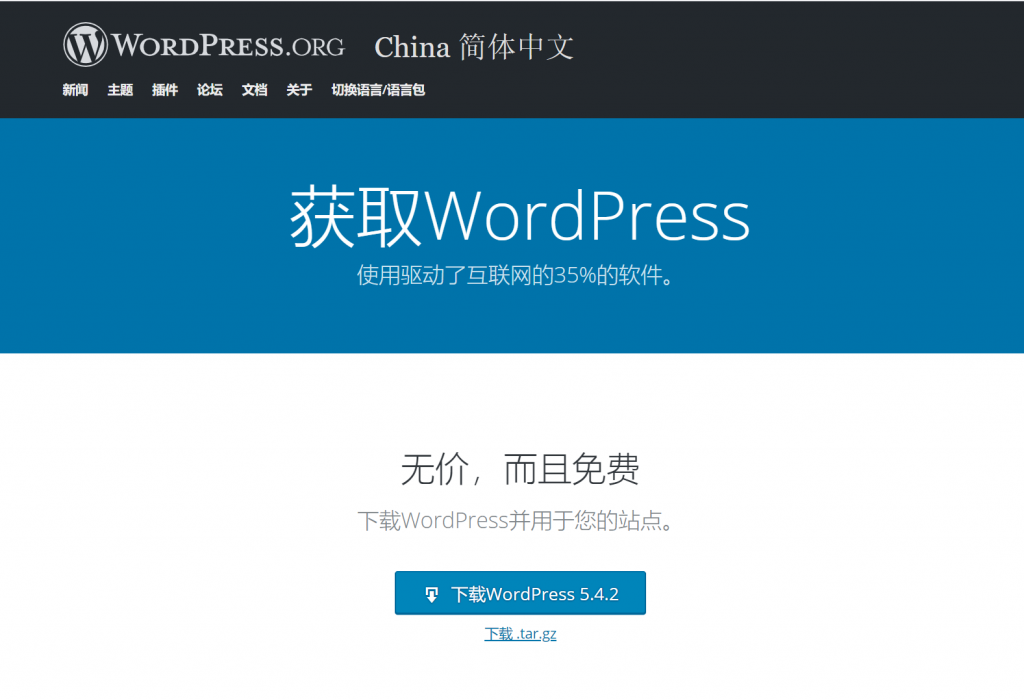Viewport: 1024px width, 699px height.
Task: Click the 下载 .tar.gz link
Action: 520,634
